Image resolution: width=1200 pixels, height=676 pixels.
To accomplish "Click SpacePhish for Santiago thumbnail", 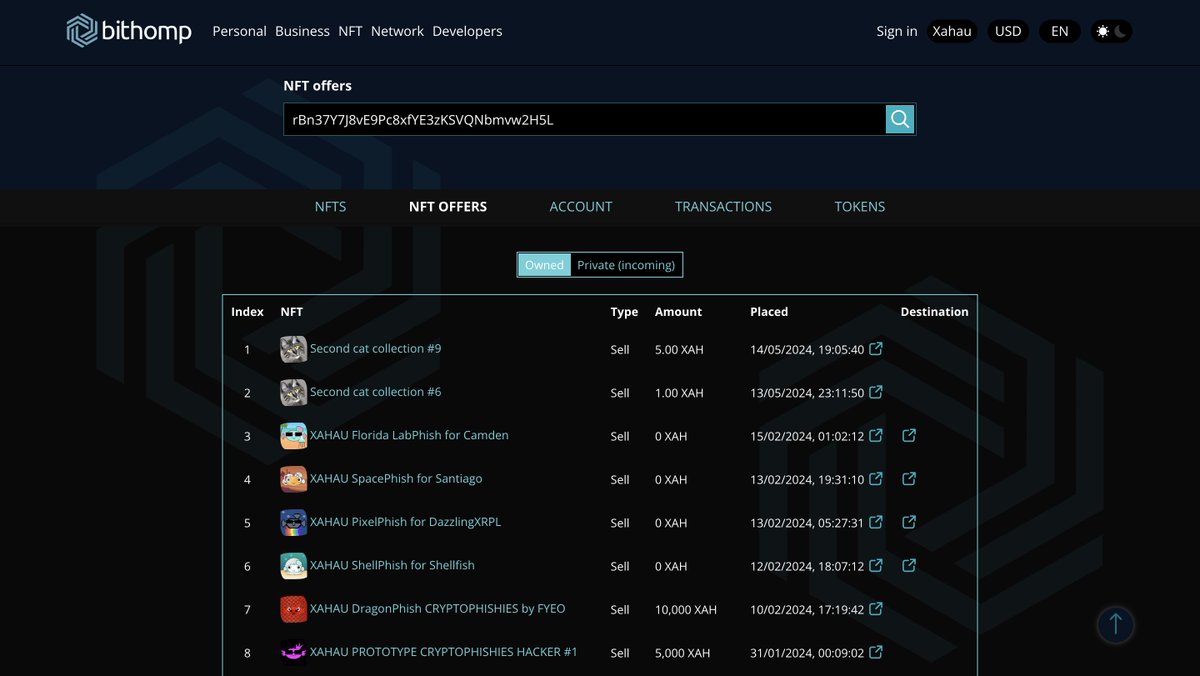I will [x=293, y=479].
